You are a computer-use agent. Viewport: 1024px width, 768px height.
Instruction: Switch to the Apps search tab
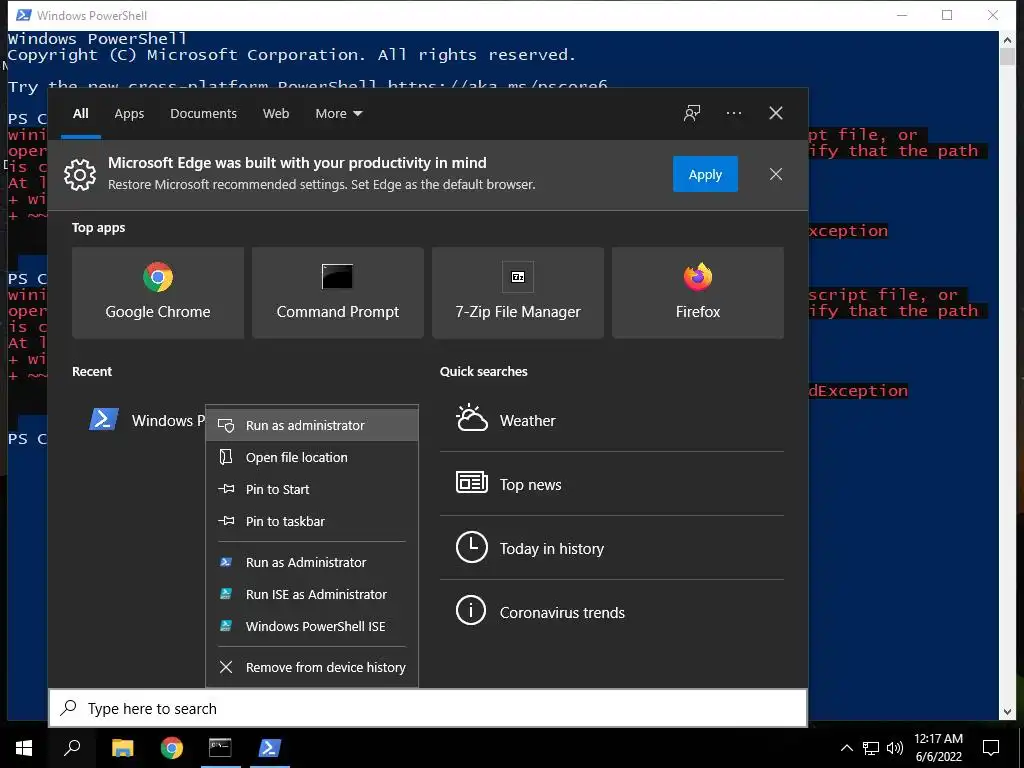coord(129,114)
